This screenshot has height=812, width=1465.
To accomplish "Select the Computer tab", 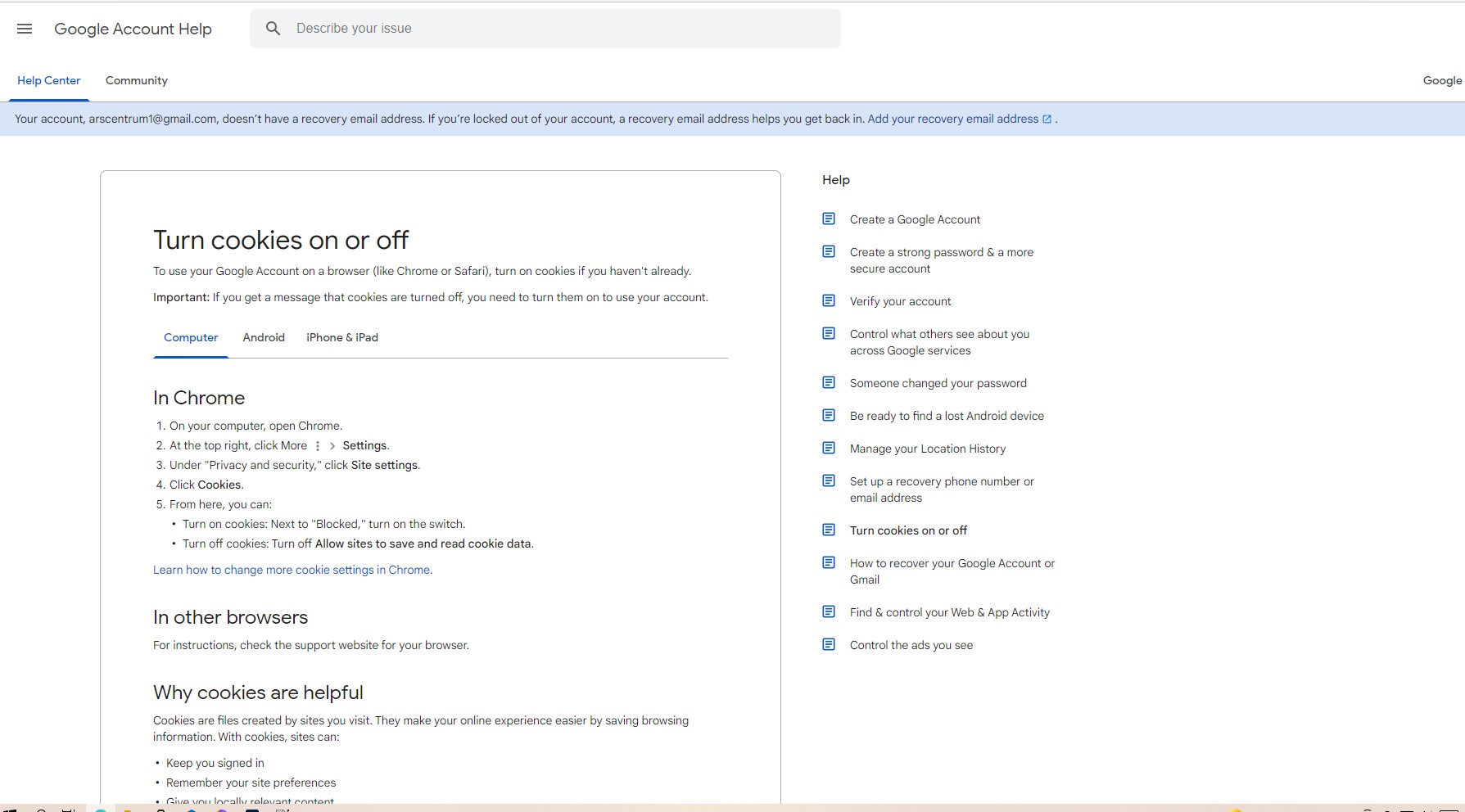I will 191,337.
